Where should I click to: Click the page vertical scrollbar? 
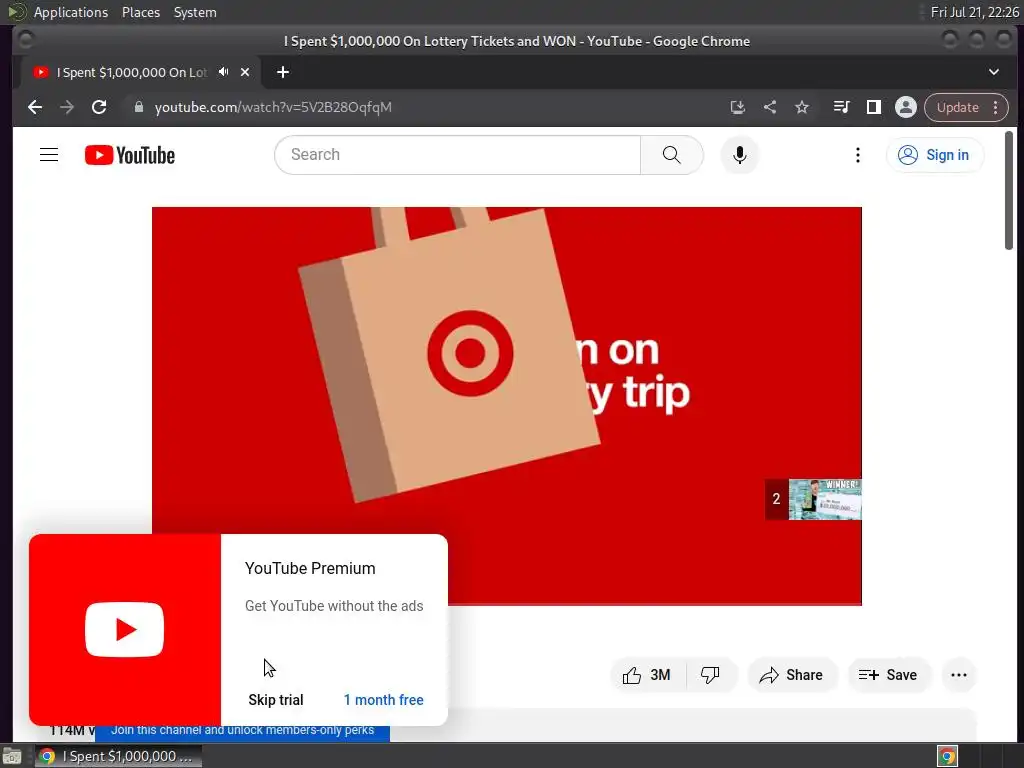[1008, 190]
